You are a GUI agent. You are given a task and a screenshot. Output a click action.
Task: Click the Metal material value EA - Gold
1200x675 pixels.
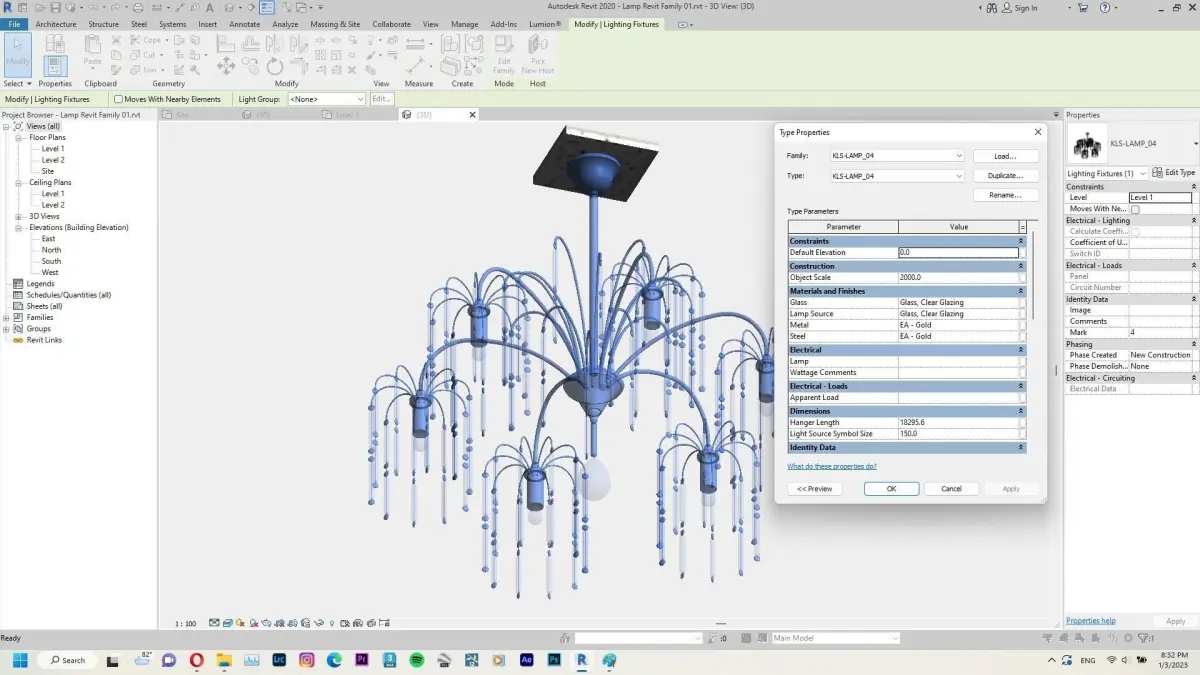point(958,325)
